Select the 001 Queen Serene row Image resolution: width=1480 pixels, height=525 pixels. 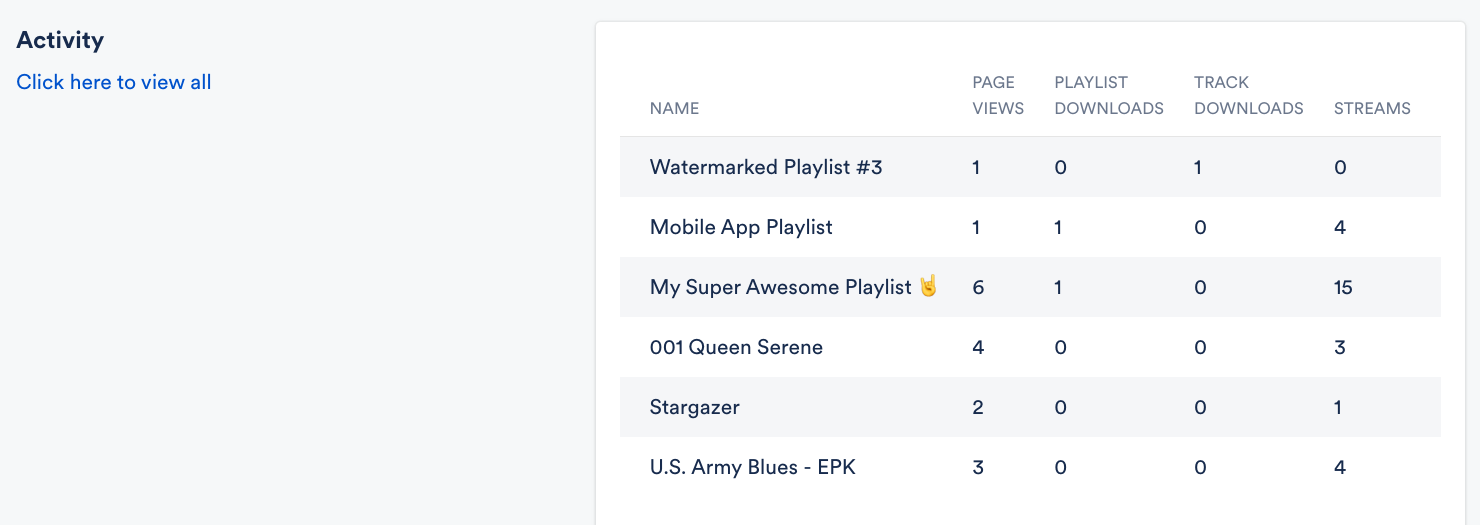tap(1030, 347)
